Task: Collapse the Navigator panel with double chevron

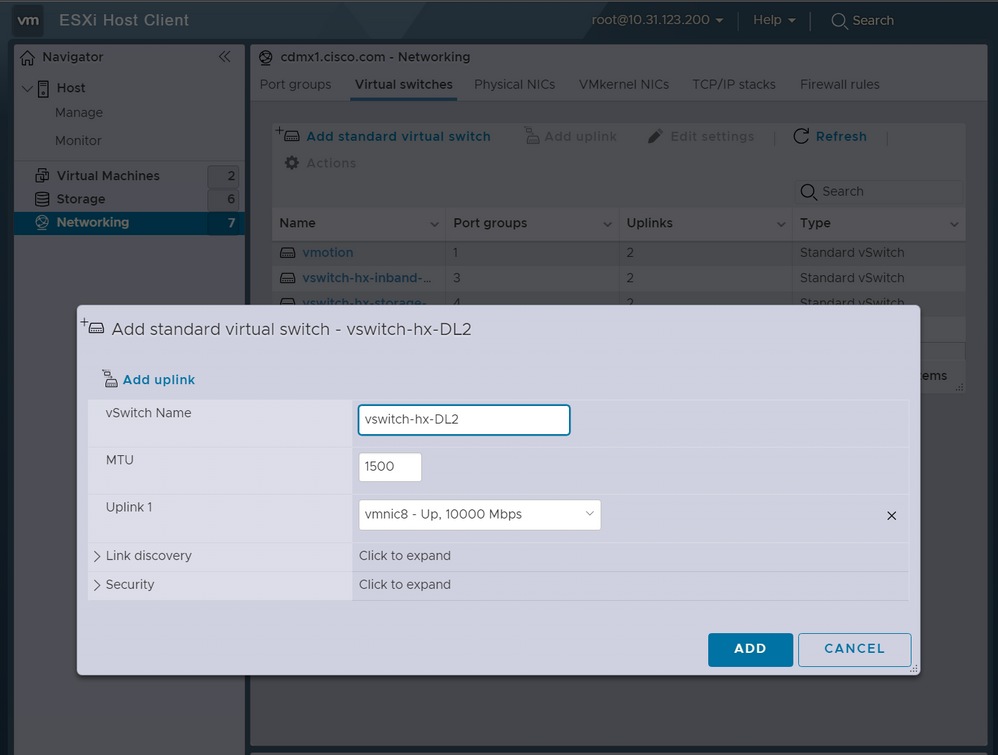Action: click(x=225, y=57)
